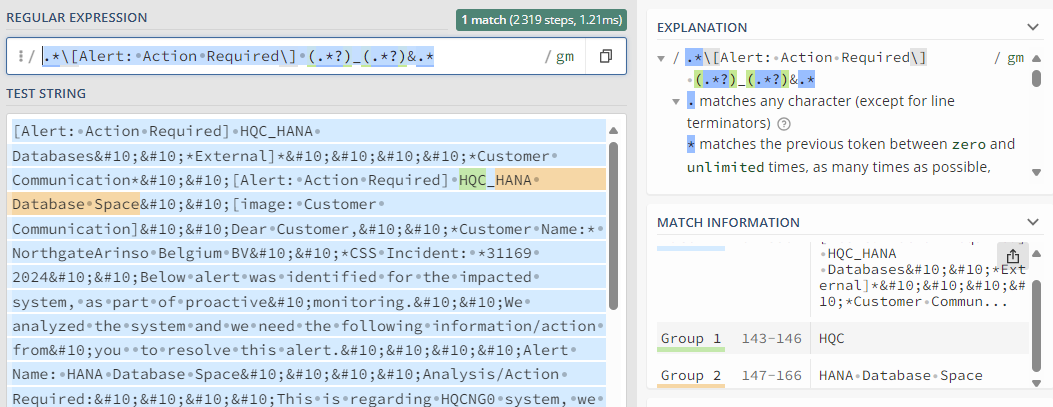Export matches using the share icon
This screenshot has width=1053, height=407.
coord(1013,256)
